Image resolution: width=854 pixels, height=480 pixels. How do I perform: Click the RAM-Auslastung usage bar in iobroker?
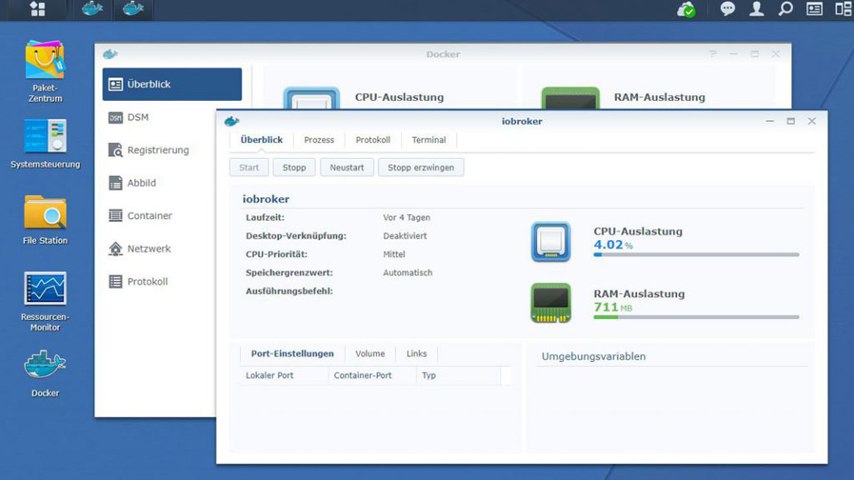(696, 317)
